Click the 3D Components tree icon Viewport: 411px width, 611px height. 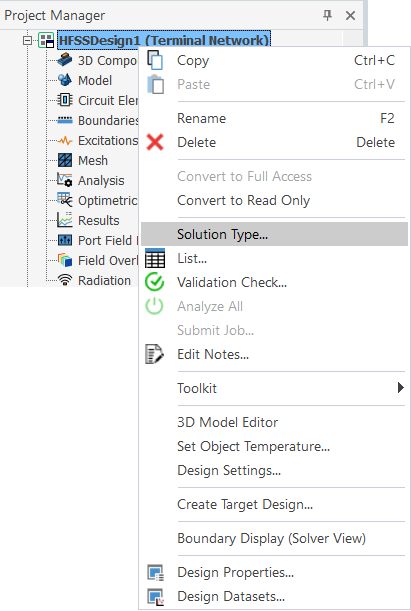65,60
